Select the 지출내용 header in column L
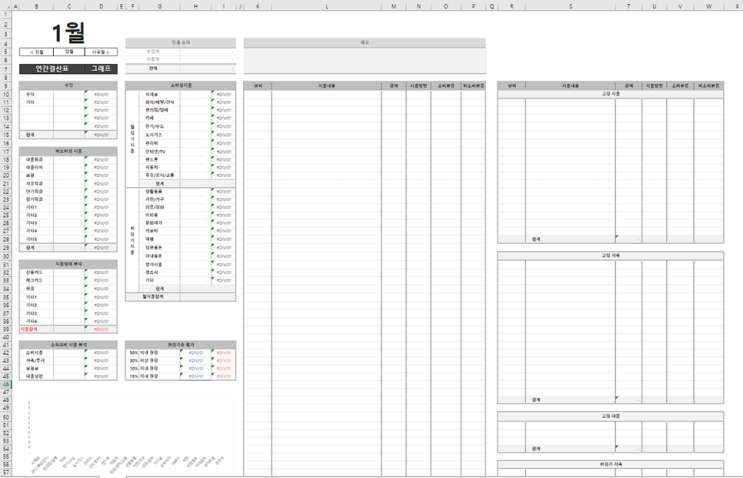The height and width of the screenshot is (478, 743). (326, 86)
